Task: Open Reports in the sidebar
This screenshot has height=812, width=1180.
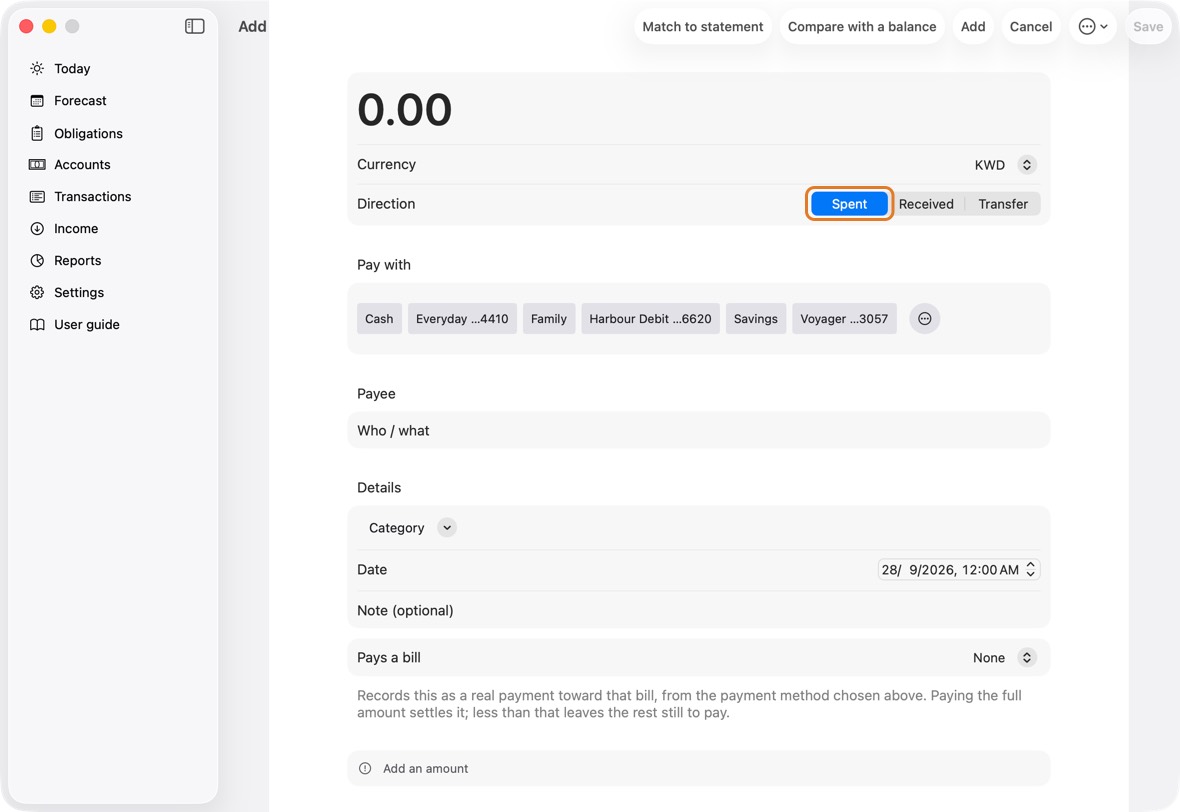Action: click(78, 260)
